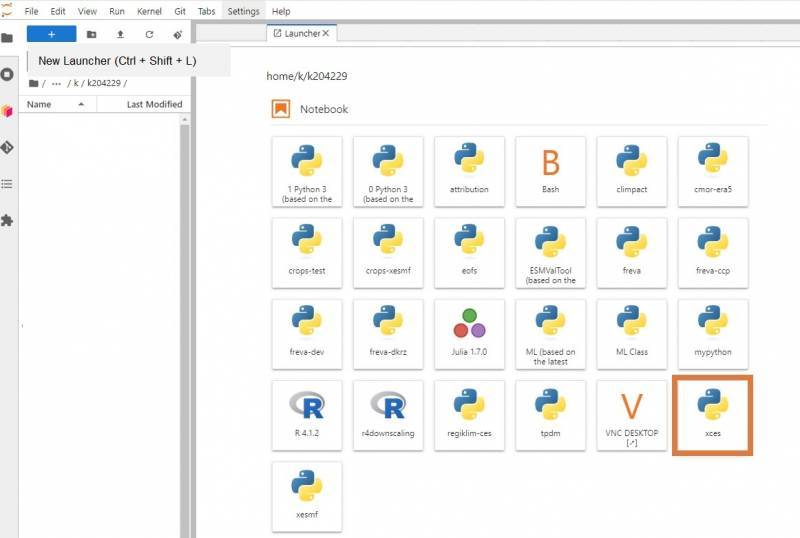Open the VNC DESKTOP launcher
This screenshot has width=800, height=538.
coord(632,415)
